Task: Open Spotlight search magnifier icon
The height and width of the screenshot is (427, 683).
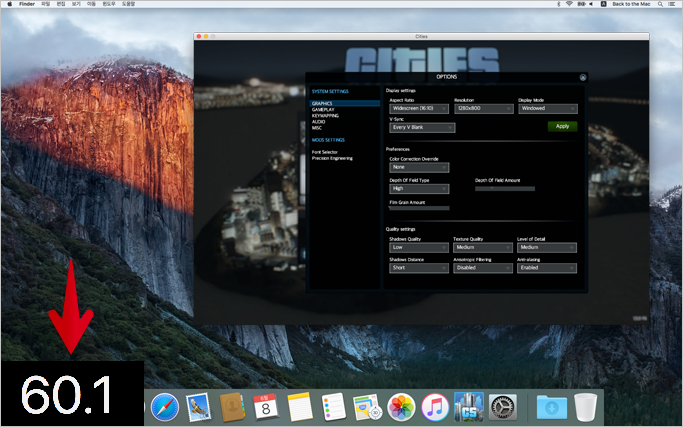Action: point(660,4)
